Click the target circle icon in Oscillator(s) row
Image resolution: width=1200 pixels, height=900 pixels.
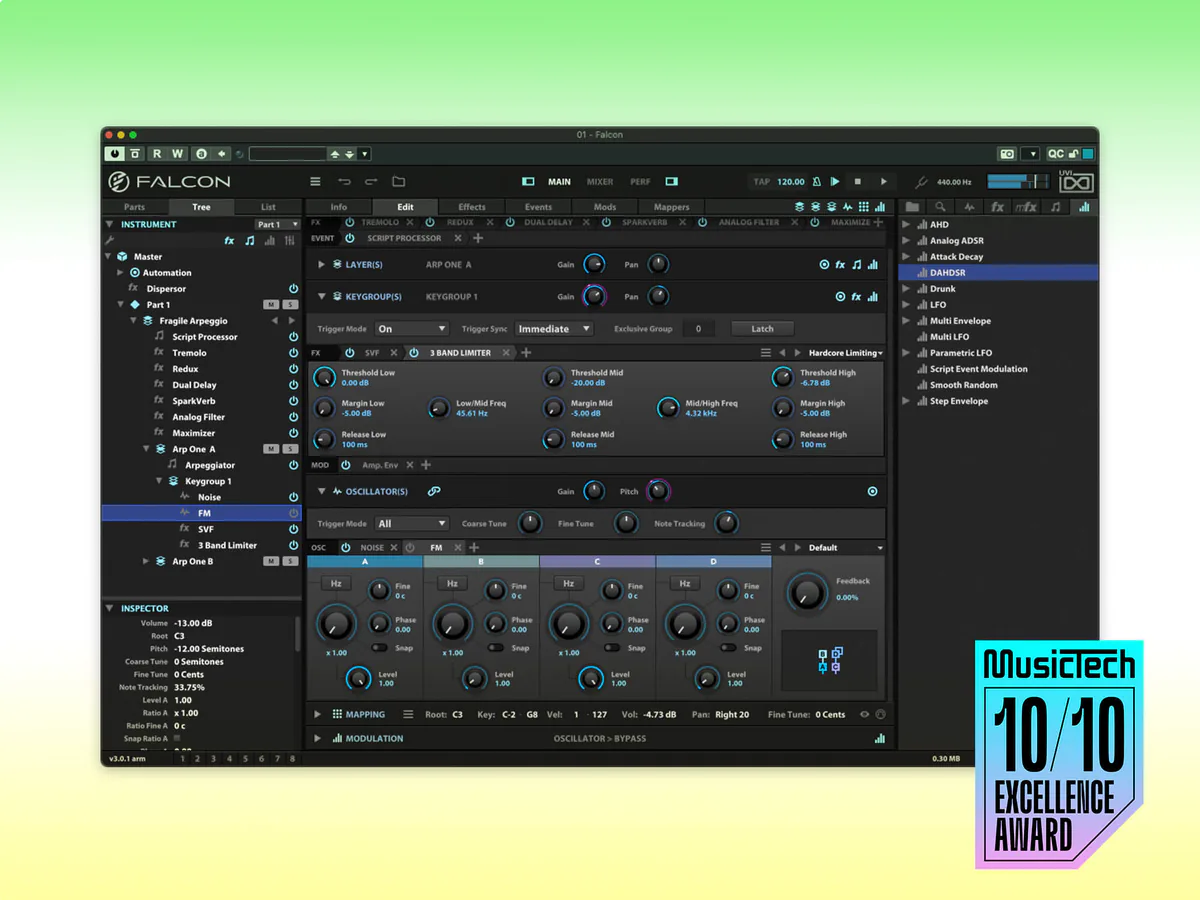point(873,491)
